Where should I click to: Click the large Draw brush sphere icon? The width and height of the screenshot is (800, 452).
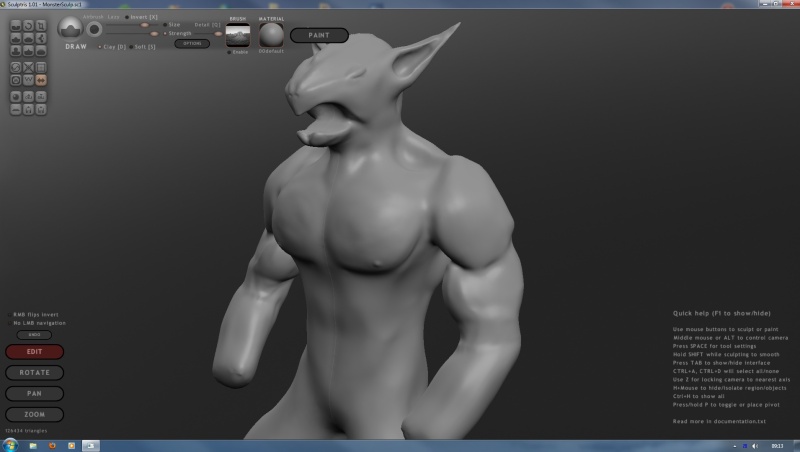pos(71,28)
